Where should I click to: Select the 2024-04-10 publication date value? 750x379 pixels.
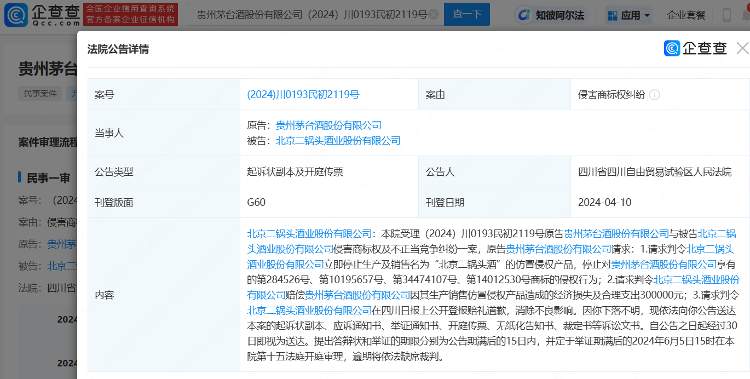pos(605,202)
